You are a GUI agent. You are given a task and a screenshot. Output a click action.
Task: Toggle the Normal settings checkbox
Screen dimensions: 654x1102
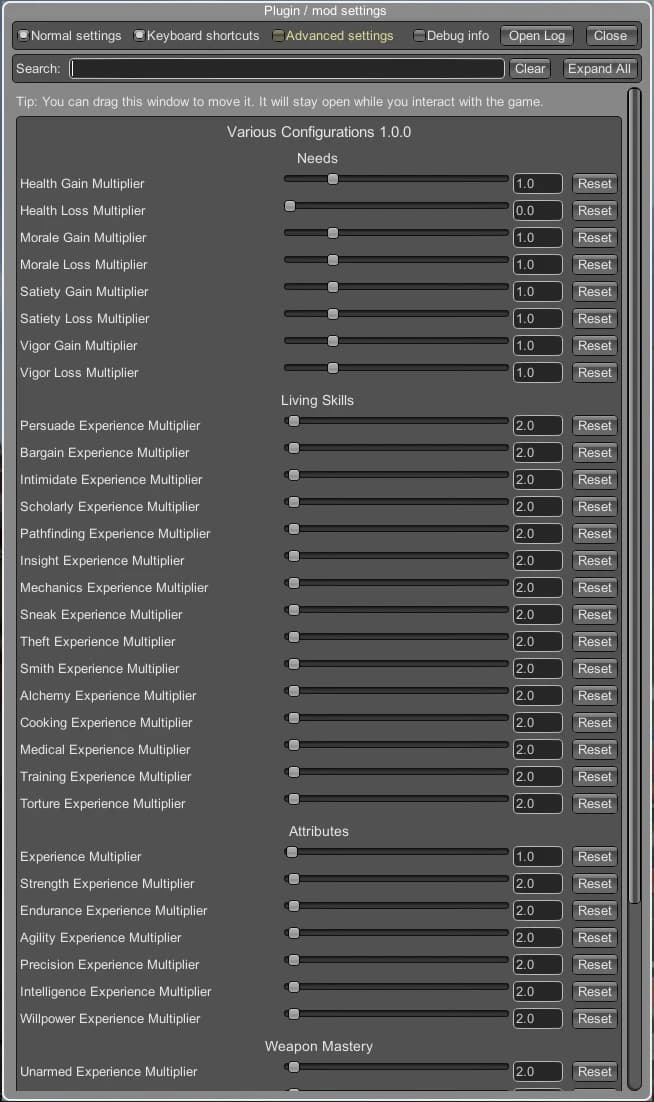pos(24,35)
